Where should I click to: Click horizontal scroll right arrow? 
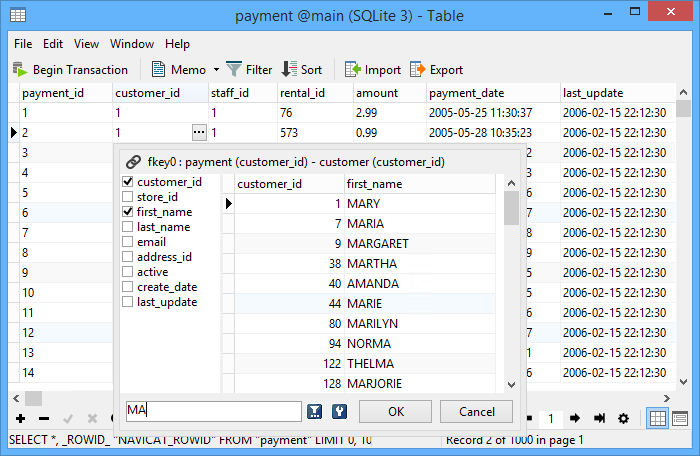(667, 398)
